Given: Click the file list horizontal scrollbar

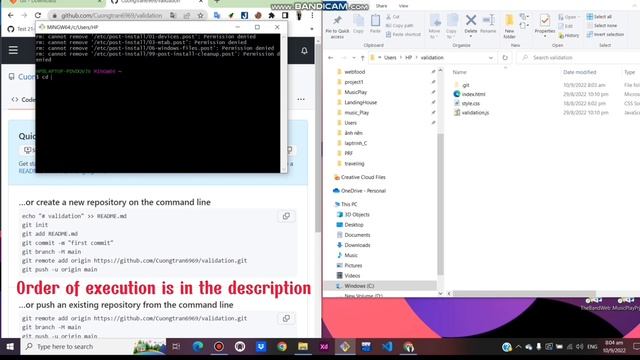Looking at the screenshot, I should [524, 293].
